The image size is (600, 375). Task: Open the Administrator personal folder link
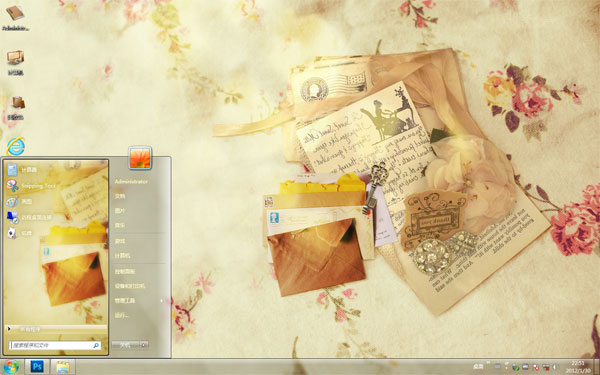(x=131, y=182)
